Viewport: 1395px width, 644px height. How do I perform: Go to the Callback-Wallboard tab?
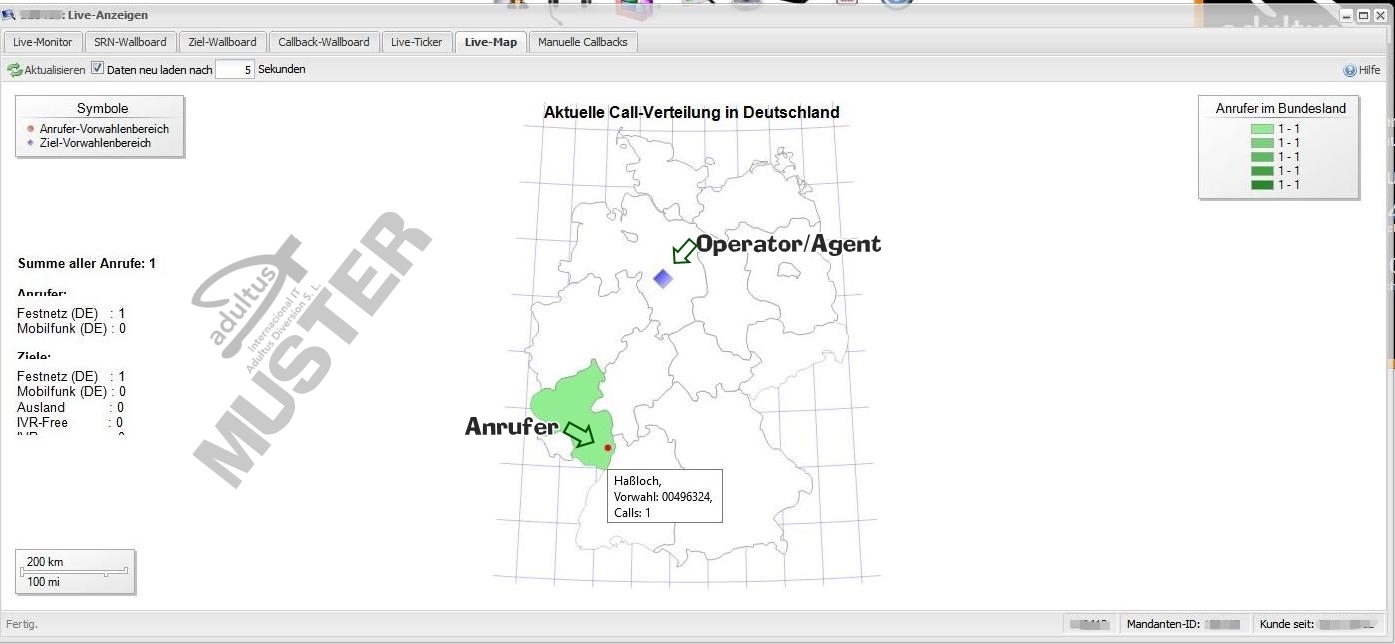point(324,42)
